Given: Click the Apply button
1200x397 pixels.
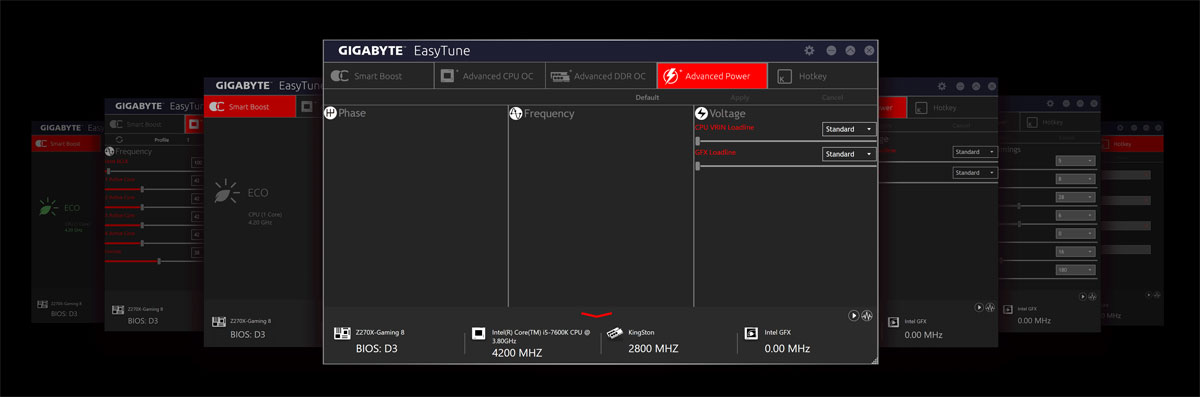Looking at the screenshot, I should coord(740,97).
